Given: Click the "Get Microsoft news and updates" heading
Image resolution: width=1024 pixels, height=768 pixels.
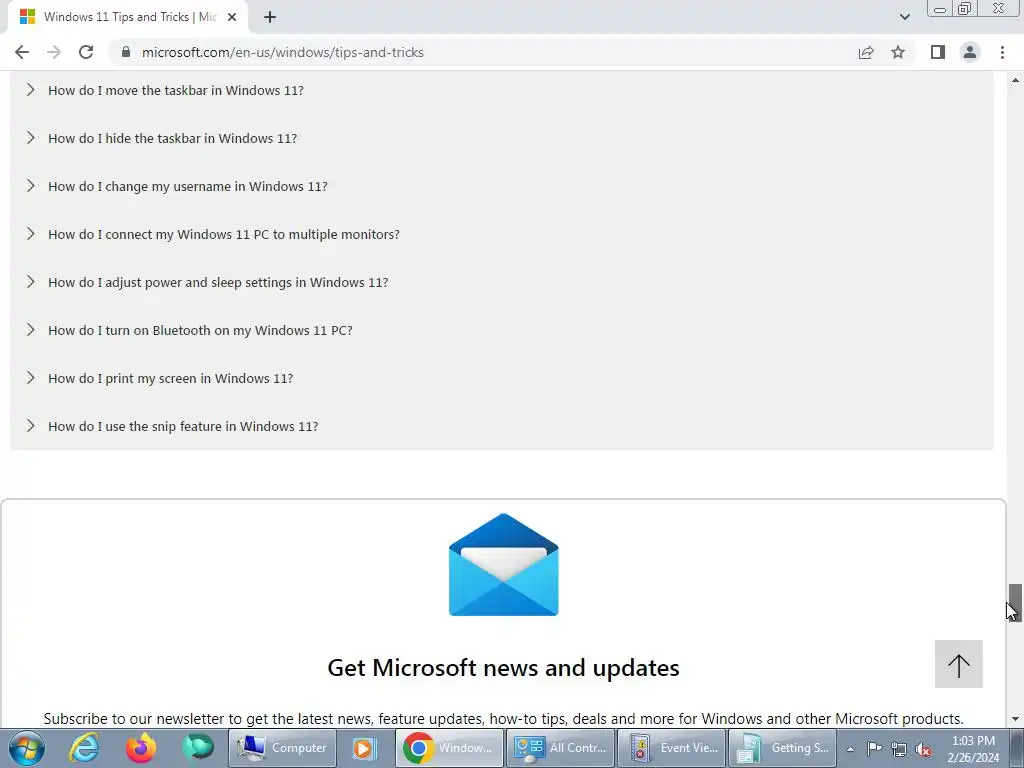Looking at the screenshot, I should (x=504, y=668).
